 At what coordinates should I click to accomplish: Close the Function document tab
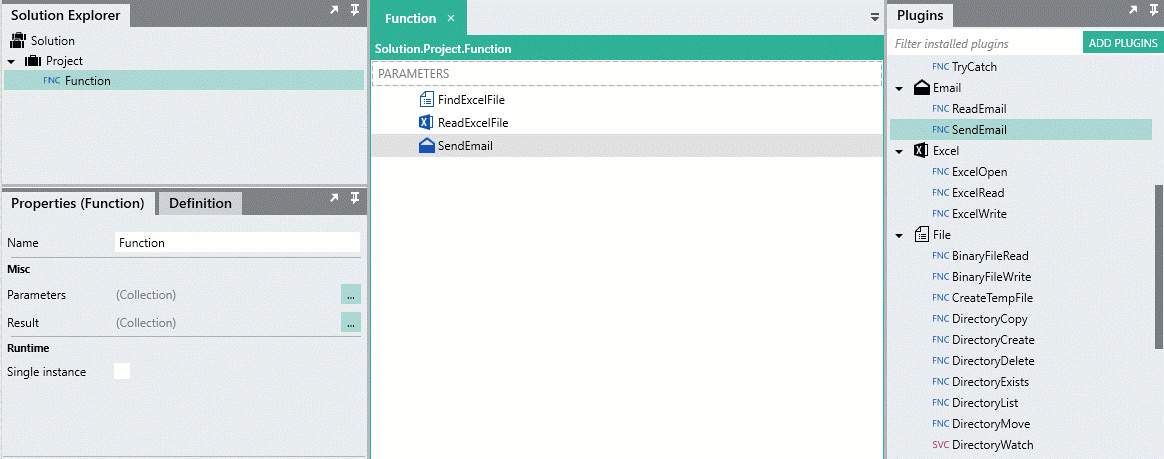(x=451, y=18)
